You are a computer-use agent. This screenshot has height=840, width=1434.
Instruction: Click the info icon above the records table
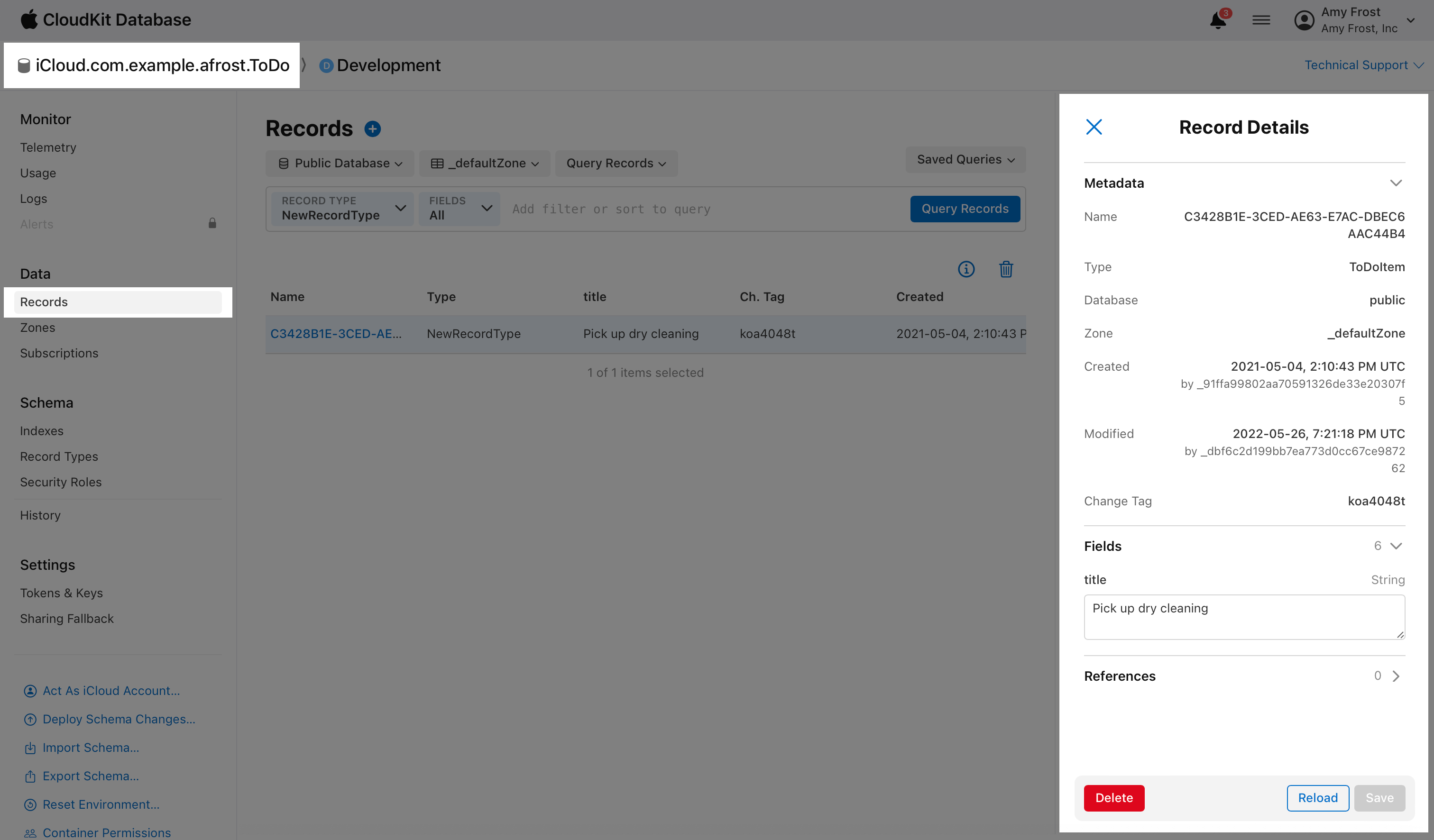coord(966,270)
